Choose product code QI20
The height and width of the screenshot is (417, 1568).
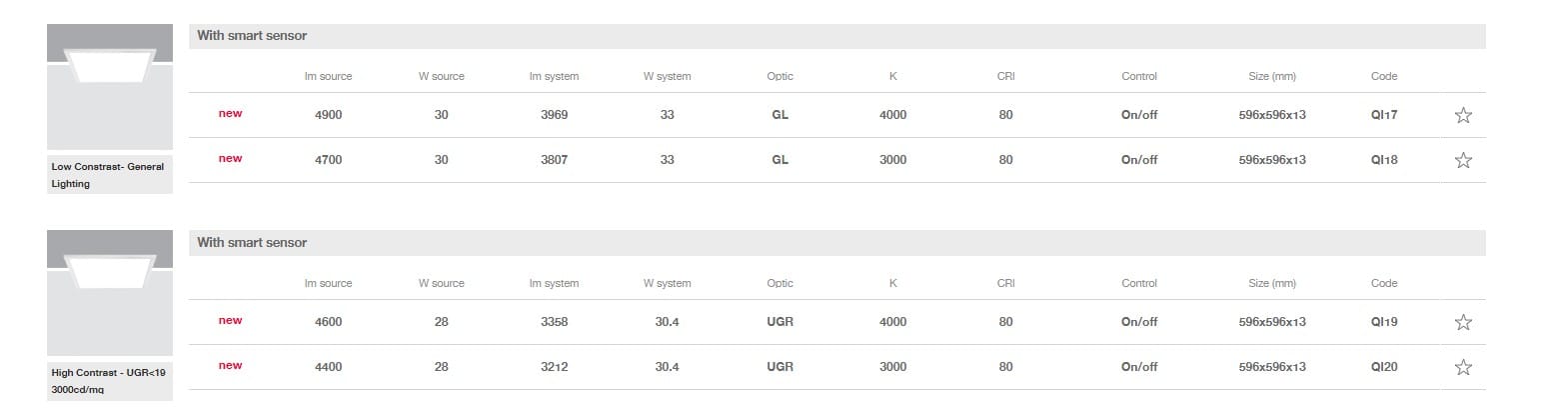point(1384,367)
